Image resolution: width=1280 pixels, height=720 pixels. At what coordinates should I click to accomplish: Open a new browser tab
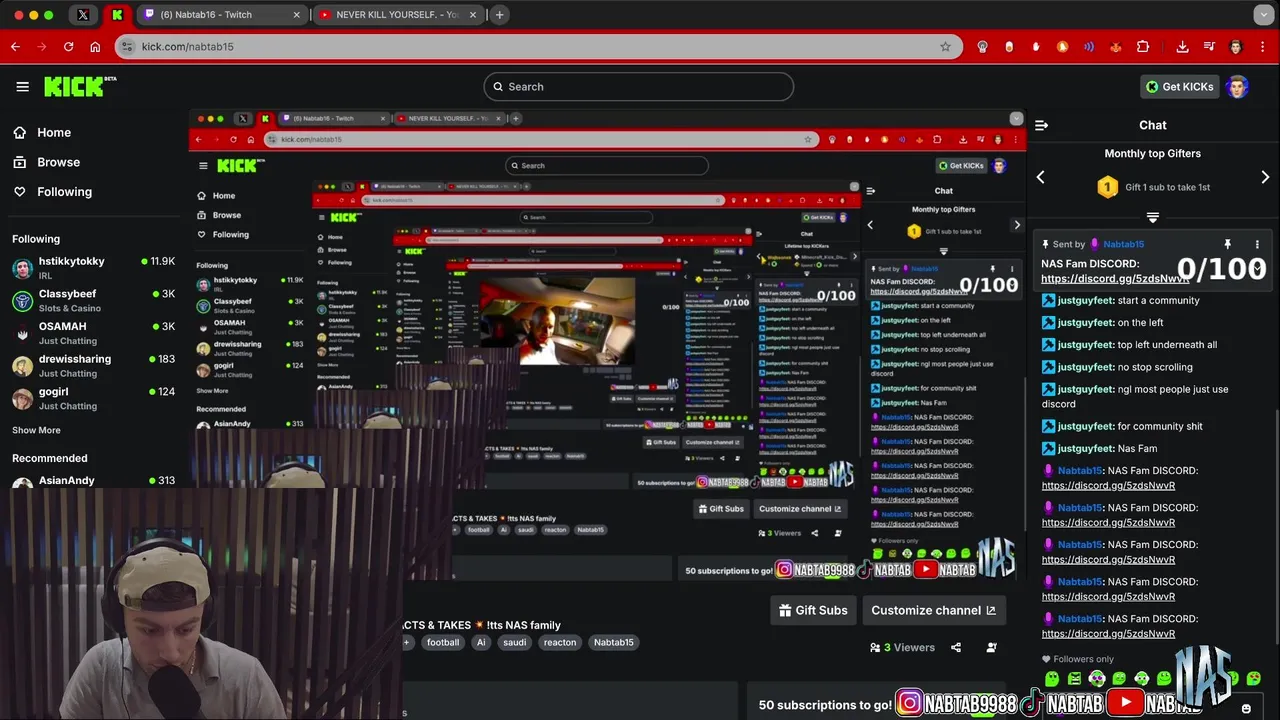[499, 15]
